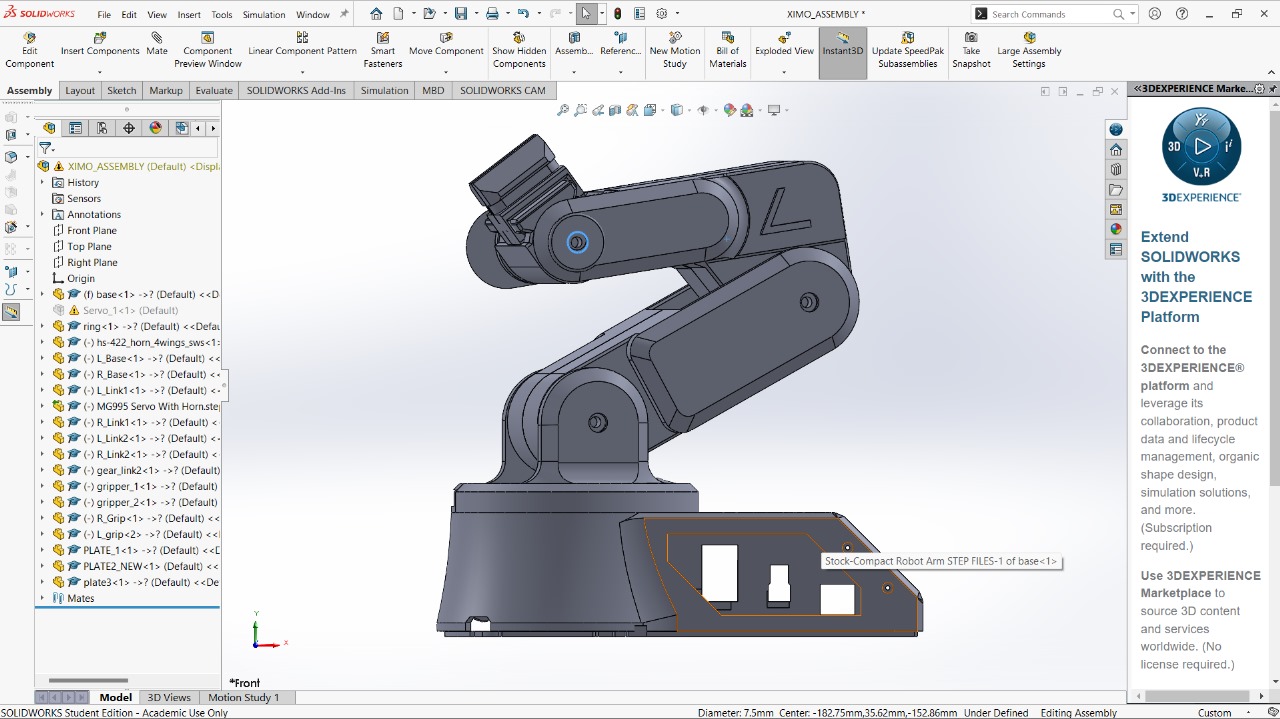Open Linear Component Pattern dropdown arrow
Image resolution: width=1280 pixels, height=719 pixels.
coord(302,72)
